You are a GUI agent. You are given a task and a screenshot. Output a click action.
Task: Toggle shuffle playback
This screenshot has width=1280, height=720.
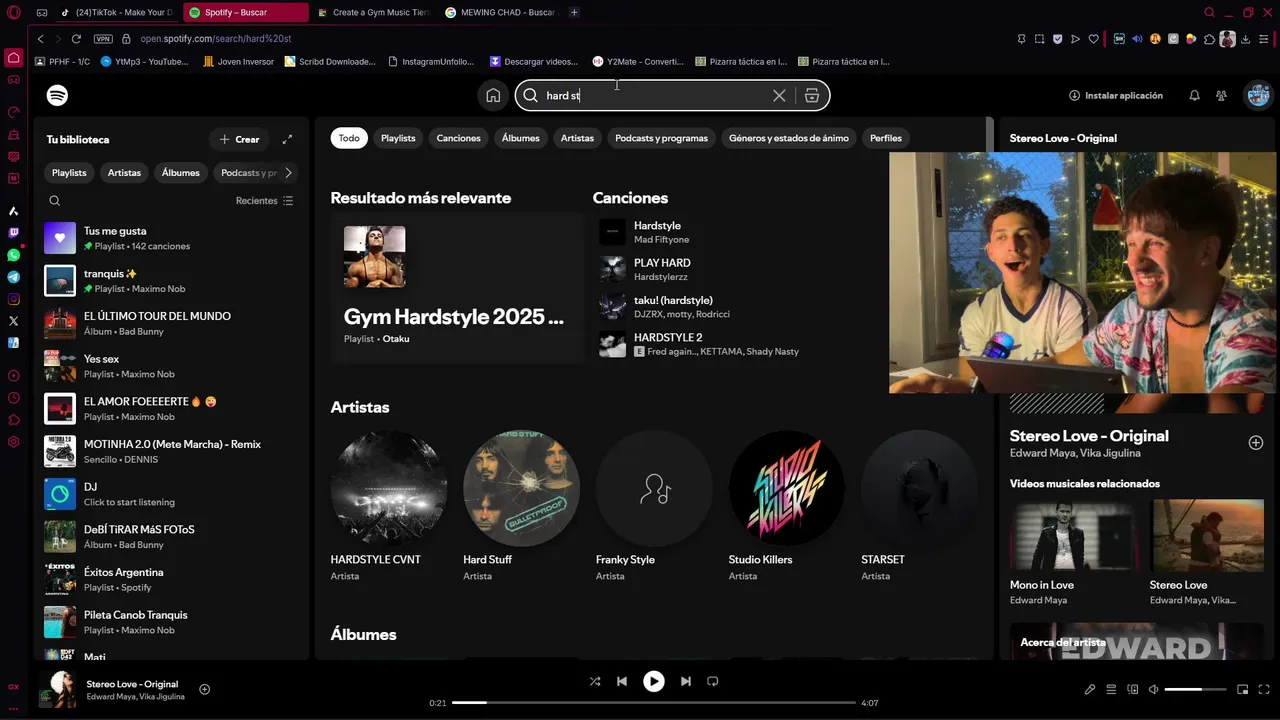[595, 681]
